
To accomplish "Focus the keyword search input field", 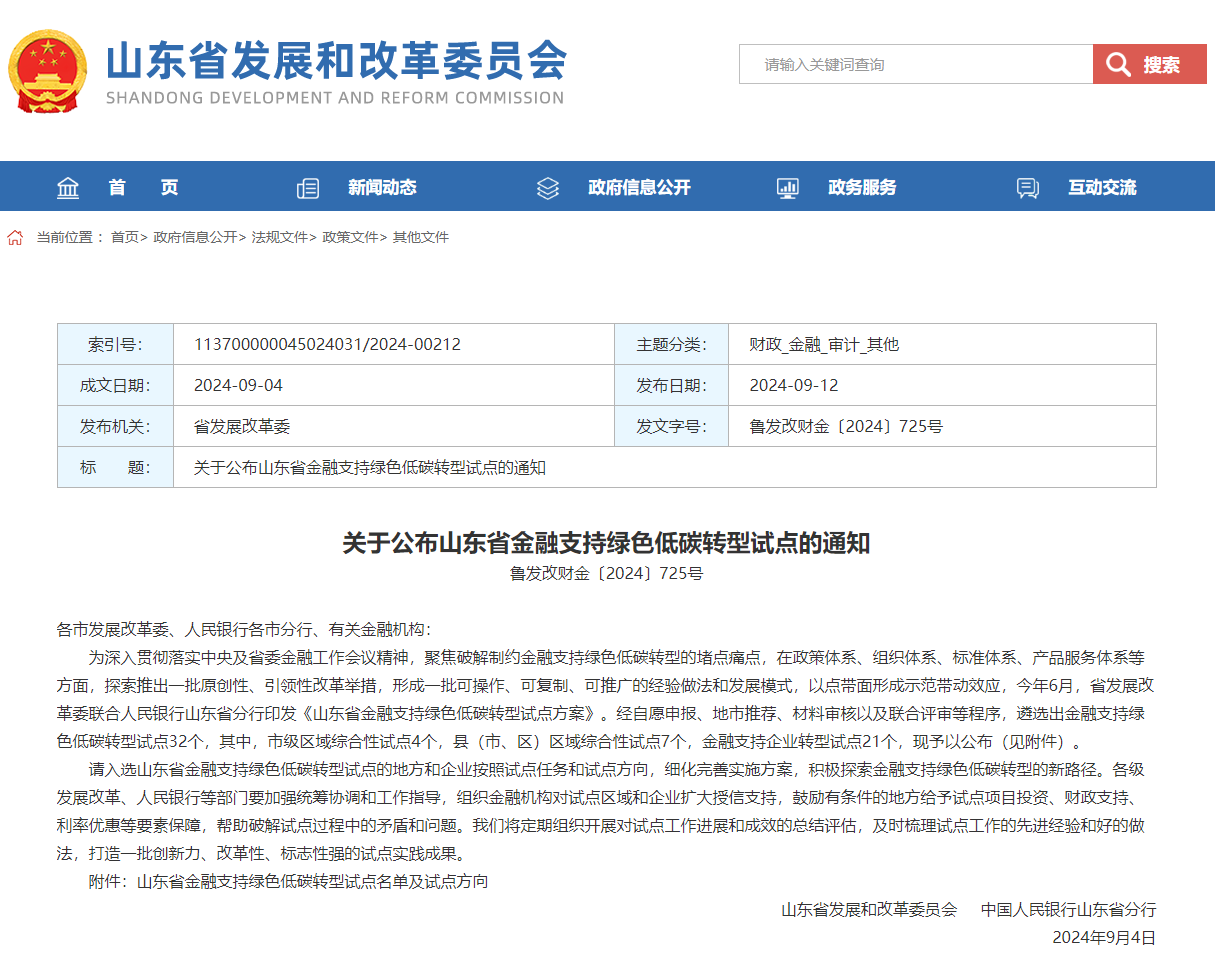I will coord(915,65).
